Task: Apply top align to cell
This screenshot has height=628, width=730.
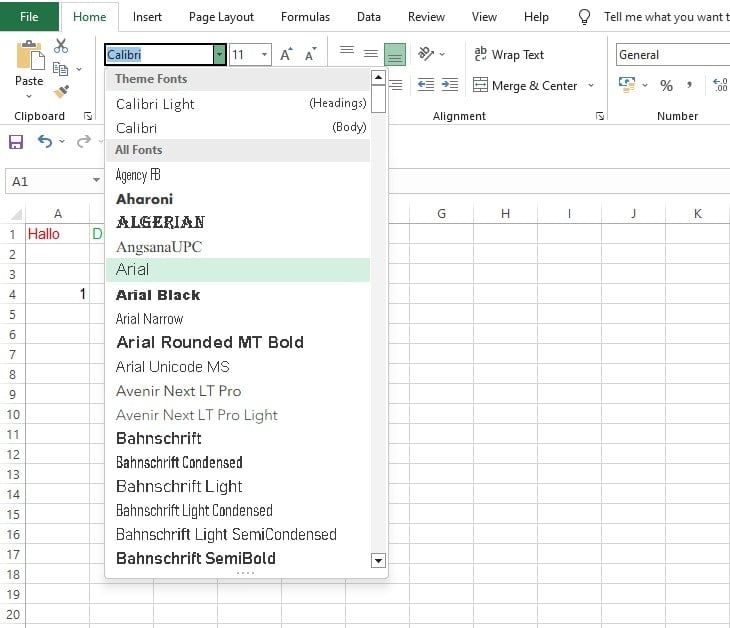Action: click(347, 50)
